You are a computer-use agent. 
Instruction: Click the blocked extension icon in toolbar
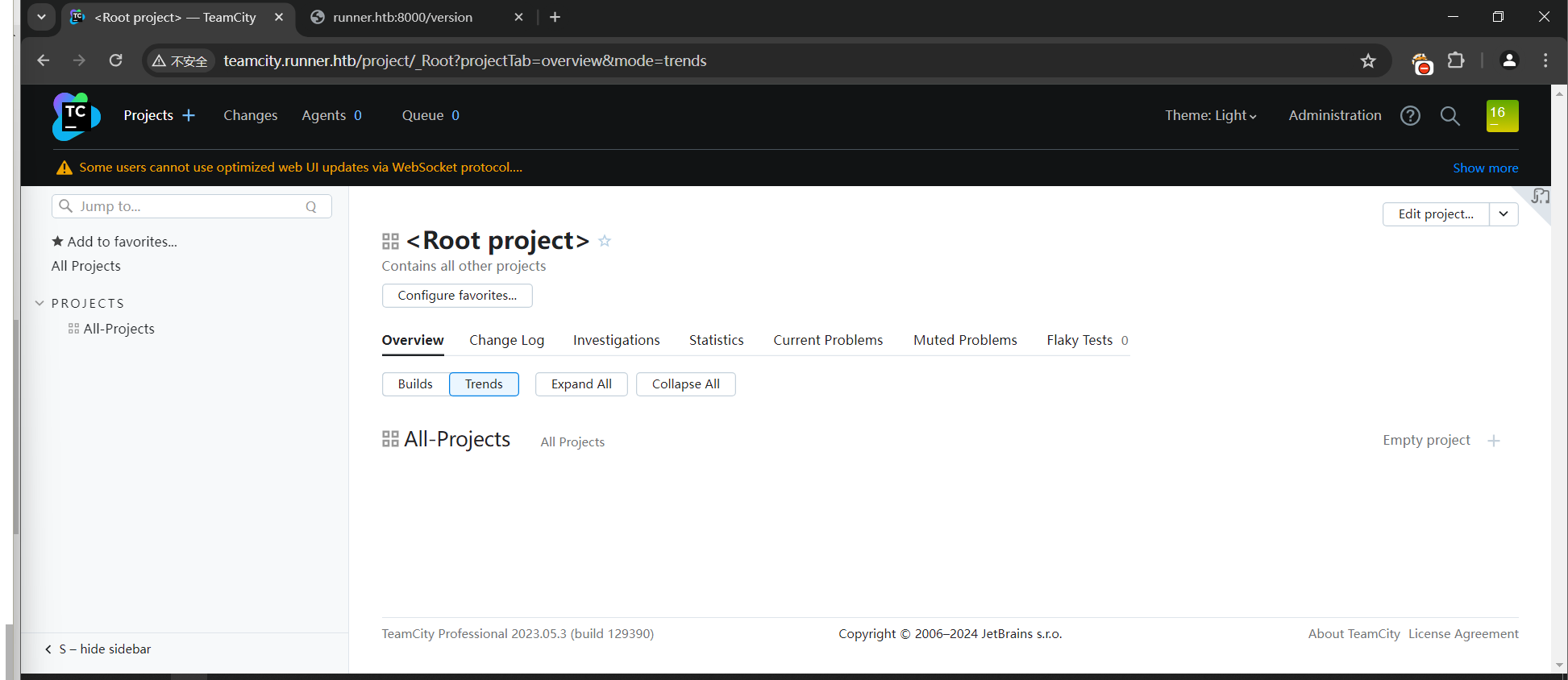pyautogui.click(x=1421, y=62)
